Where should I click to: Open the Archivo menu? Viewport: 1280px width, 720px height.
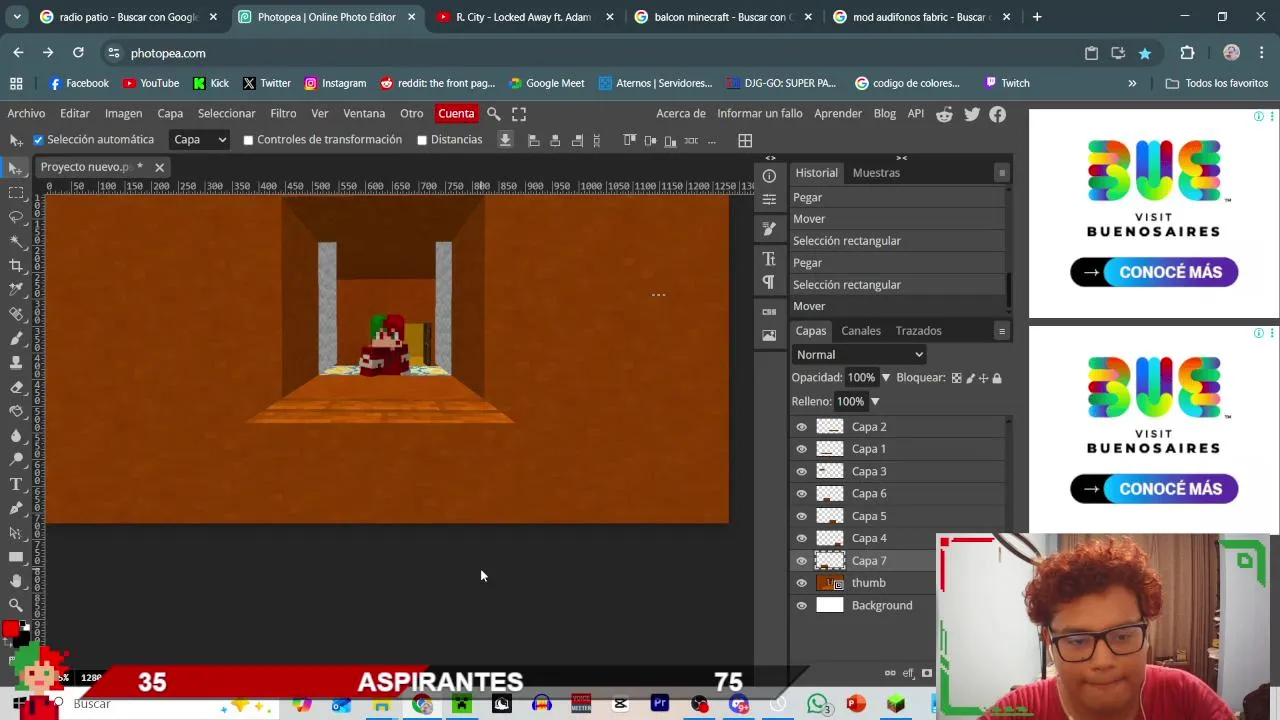(x=26, y=114)
